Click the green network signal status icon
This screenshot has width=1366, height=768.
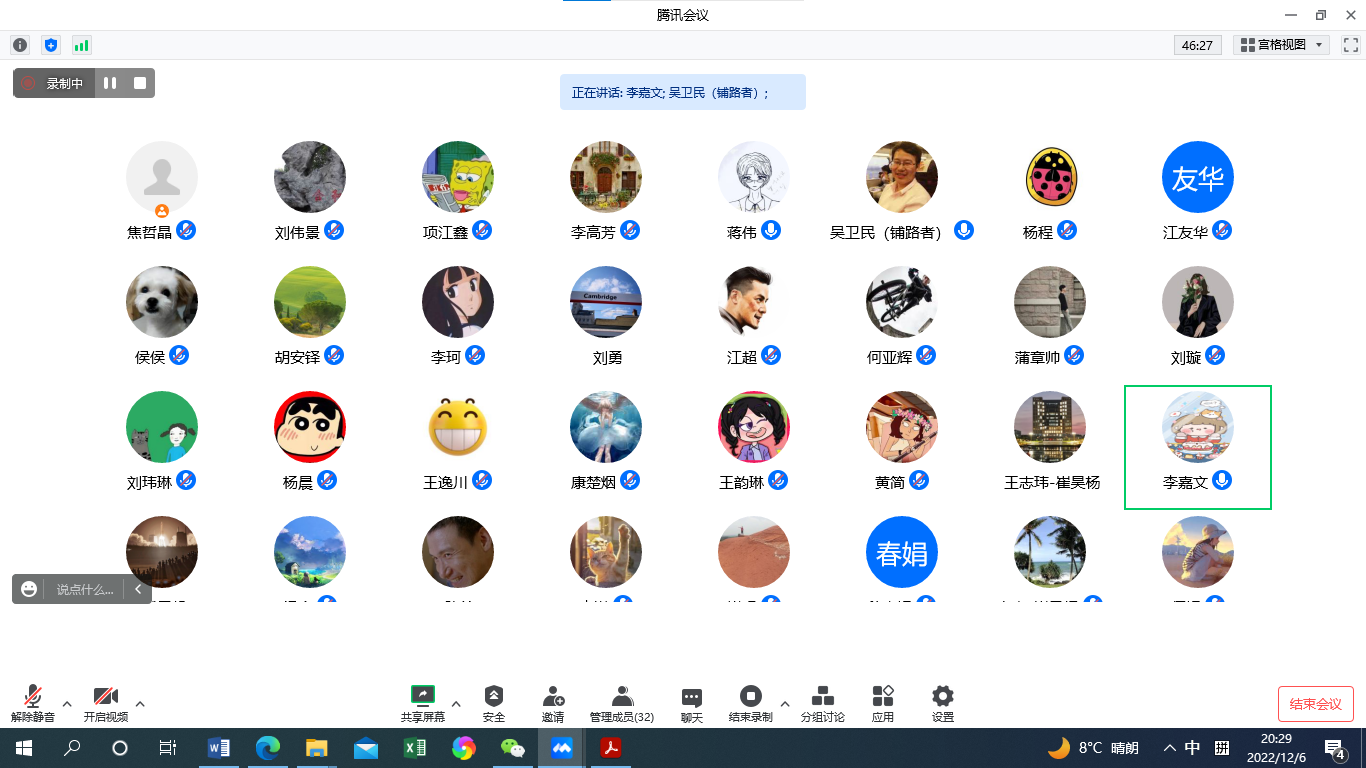coord(81,45)
